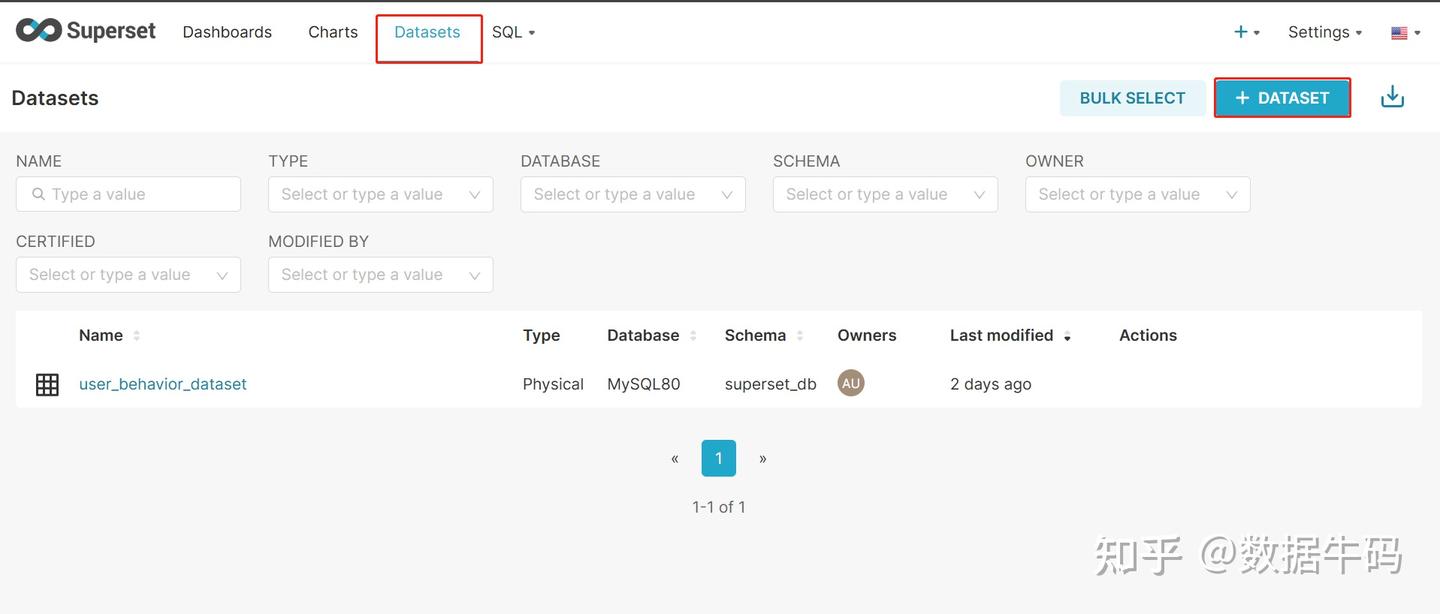Viewport: 1440px width, 614px height.
Task: Click the download/export datasets icon
Action: pos(1392,97)
